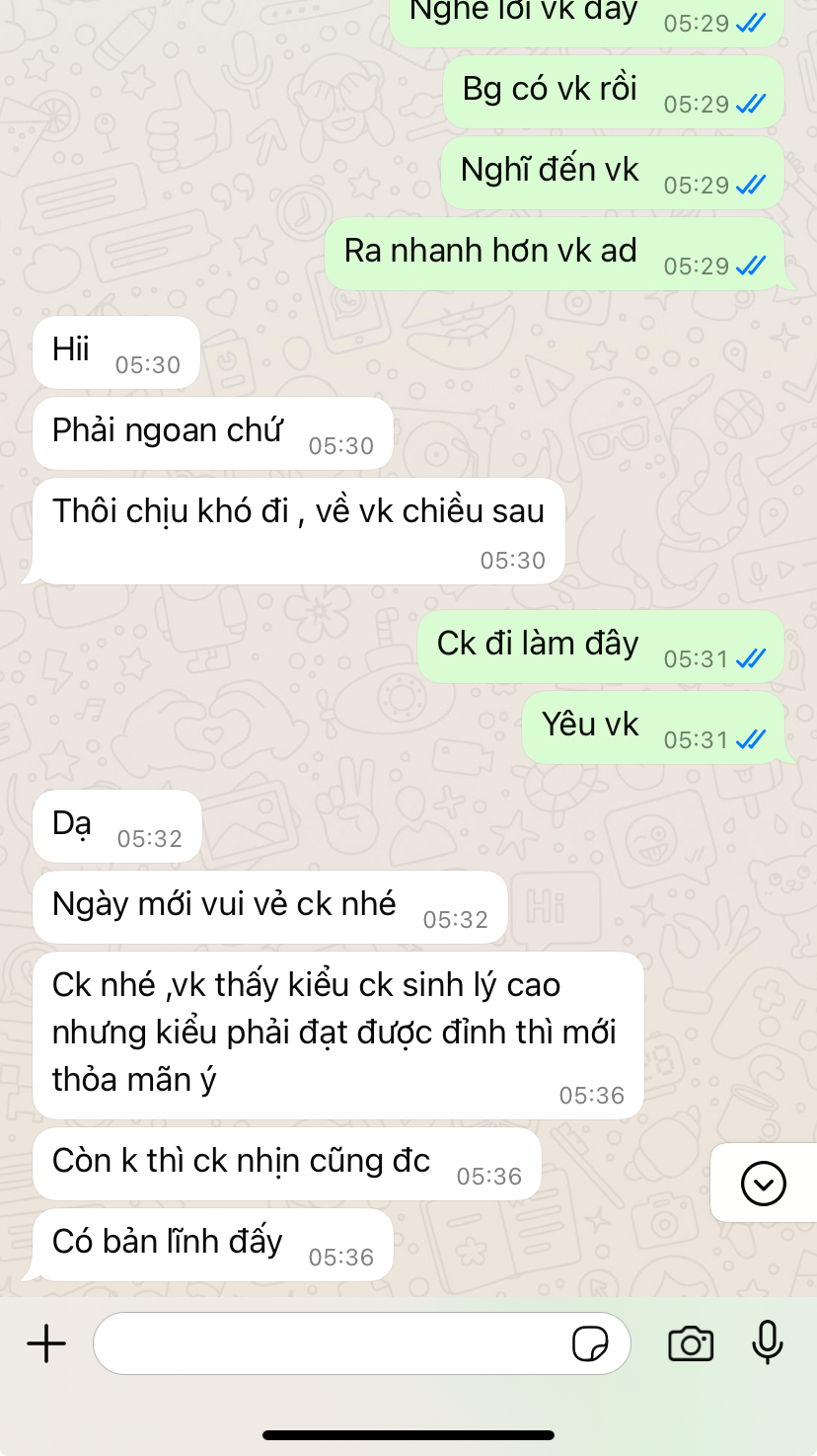Tap the "Nghĩ đến vk" message bubble
The width and height of the screenshot is (817, 1456).
coord(613,173)
